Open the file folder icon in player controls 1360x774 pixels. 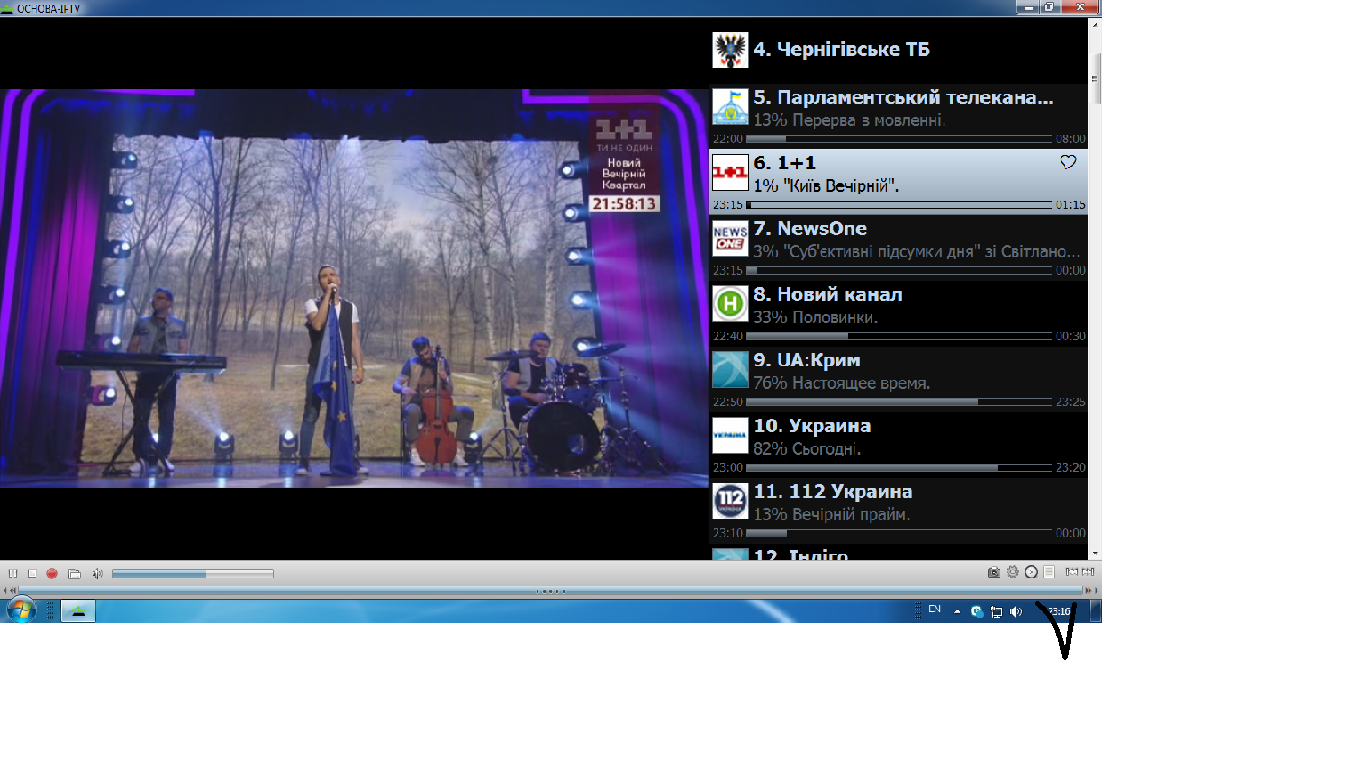(74, 573)
